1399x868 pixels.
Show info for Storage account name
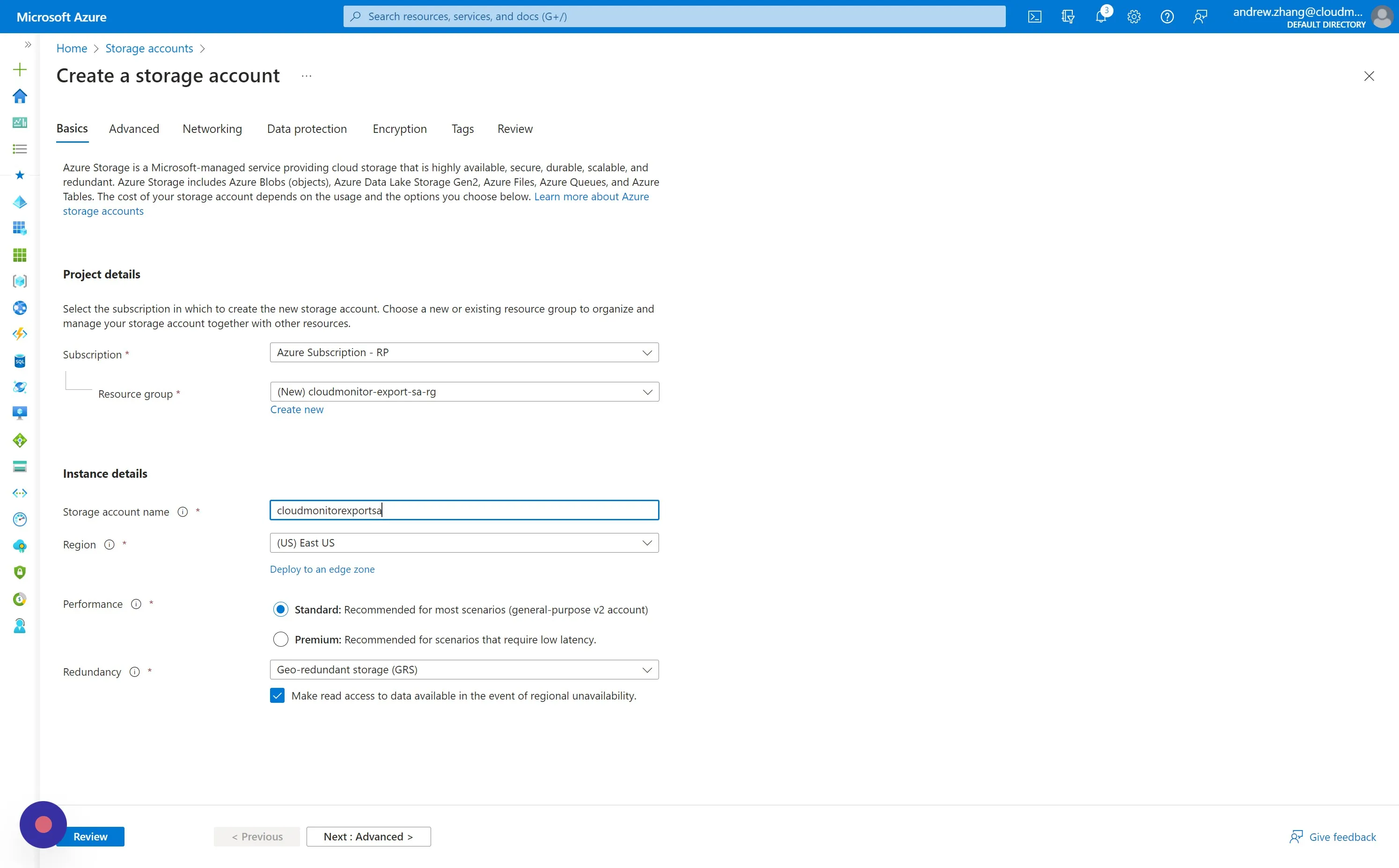tap(183, 511)
